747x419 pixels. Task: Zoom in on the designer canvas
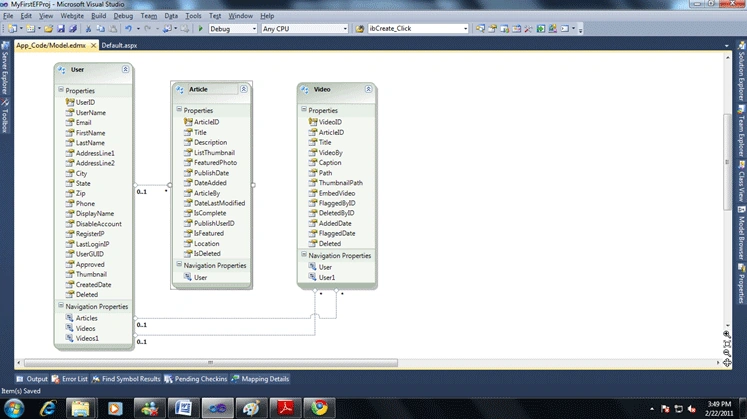pyautogui.click(x=727, y=334)
